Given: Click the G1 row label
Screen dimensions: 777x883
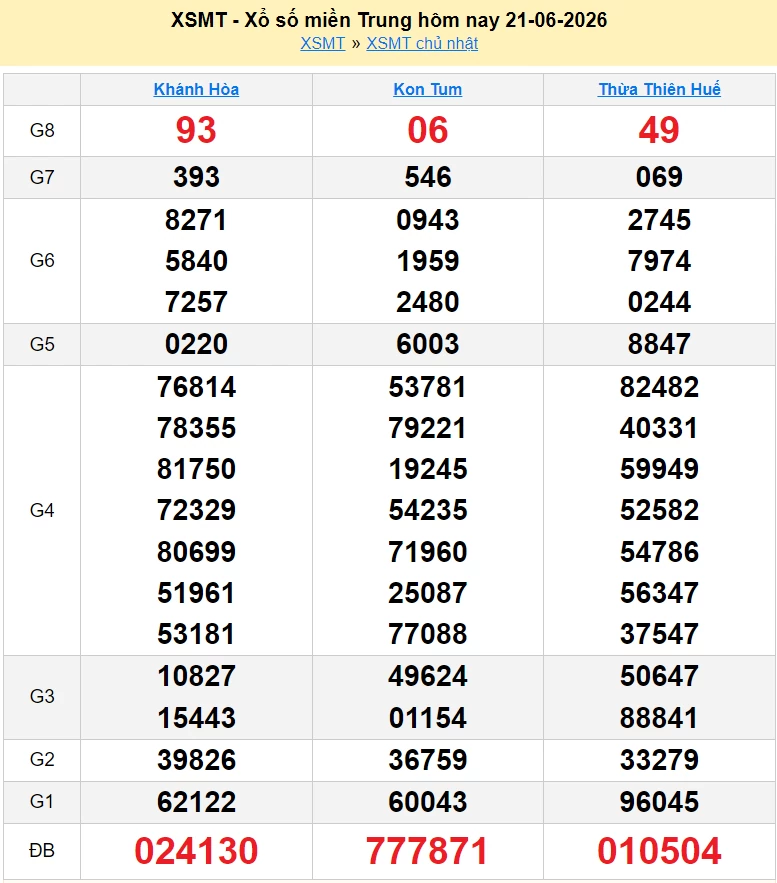Looking at the screenshot, I should pyautogui.click(x=42, y=801).
